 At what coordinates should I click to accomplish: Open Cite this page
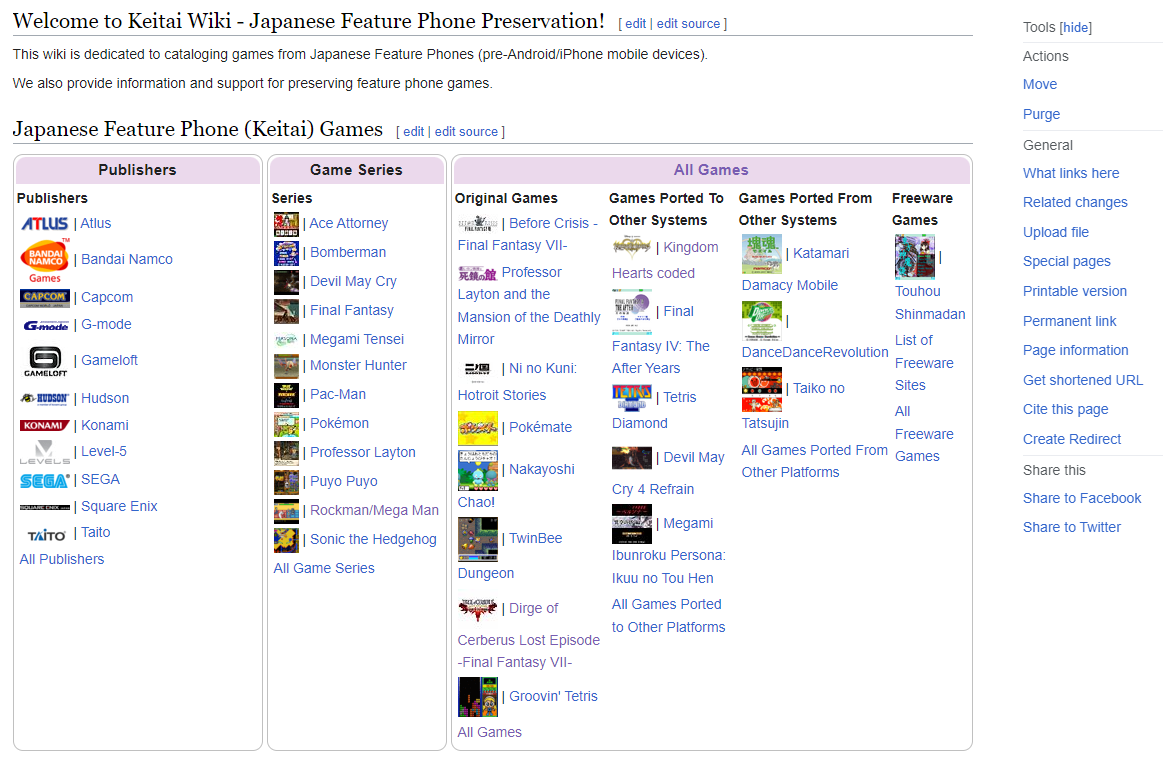pos(1065,410)
